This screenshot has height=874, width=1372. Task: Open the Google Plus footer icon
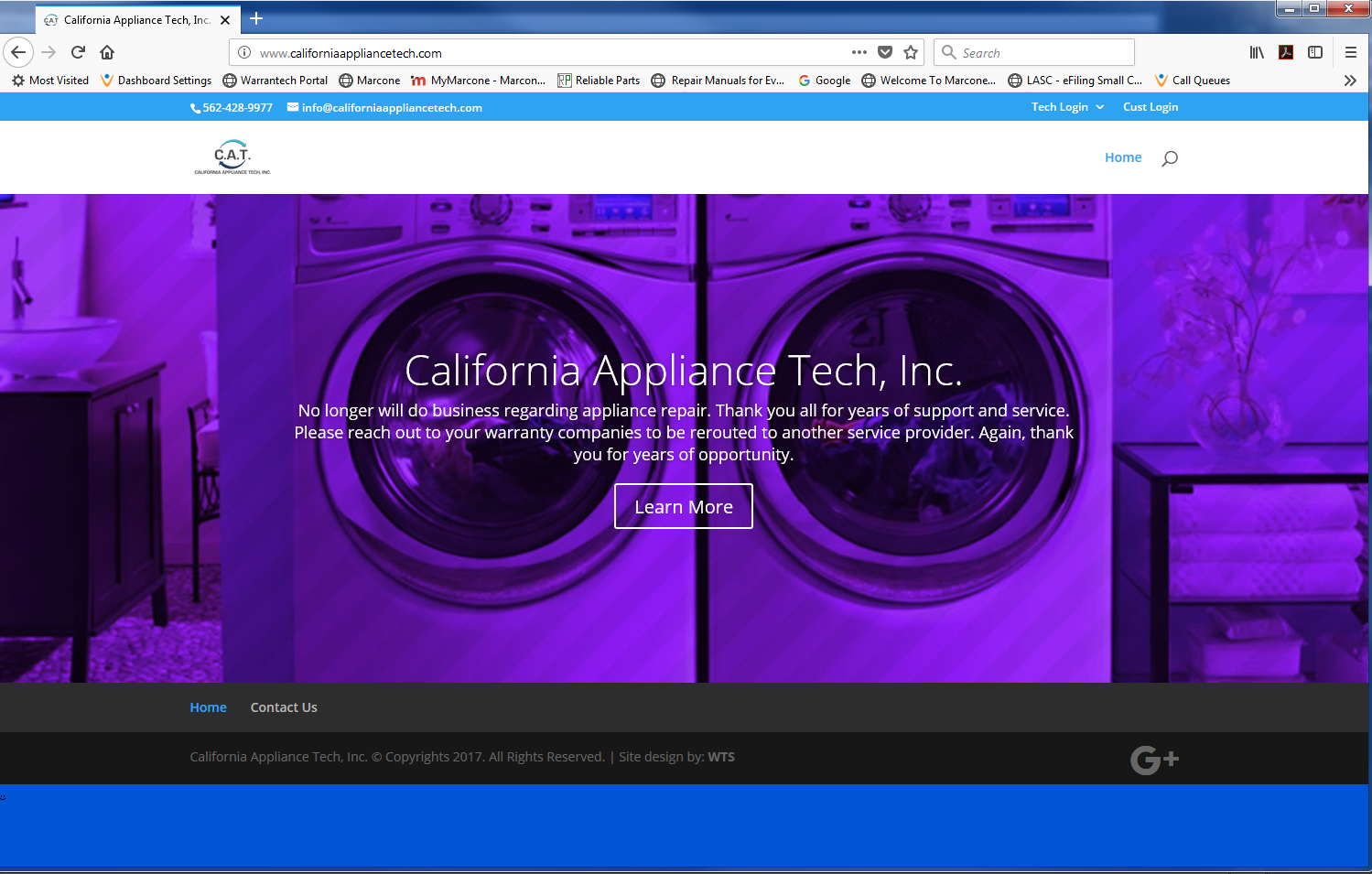coord(1154,760)
